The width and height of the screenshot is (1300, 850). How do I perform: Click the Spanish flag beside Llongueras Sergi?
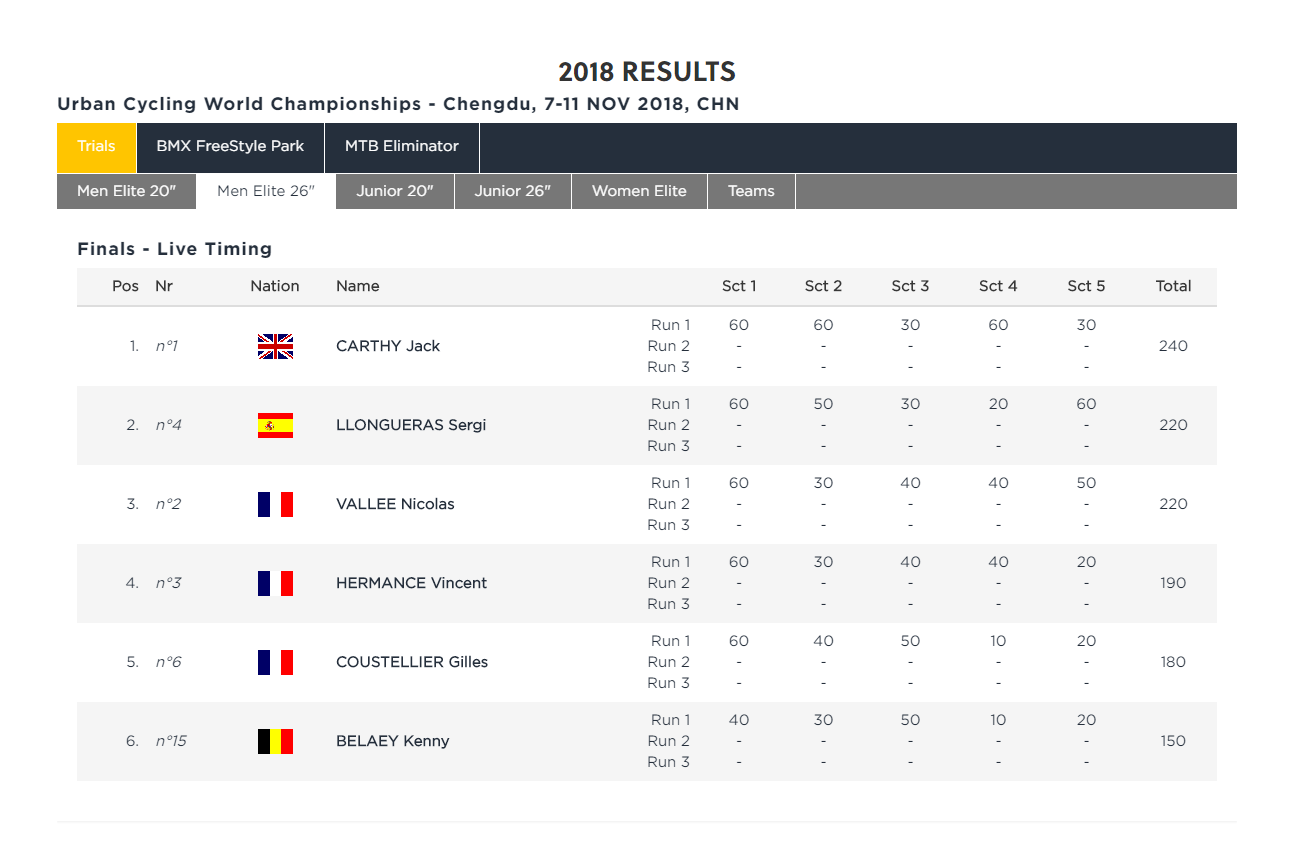pos(275,425)
